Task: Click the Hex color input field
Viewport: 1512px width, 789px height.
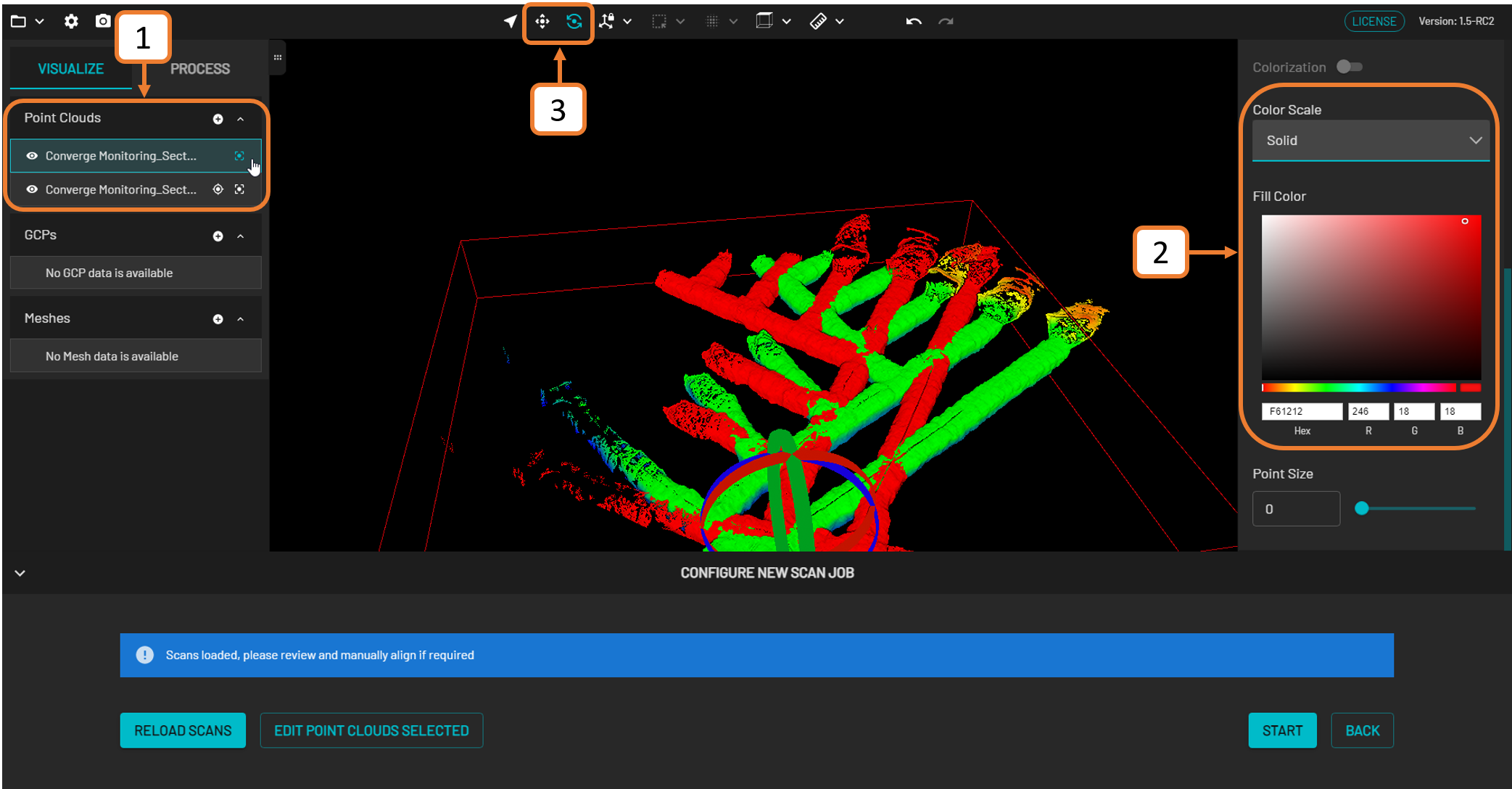Action: (x=1302, y=411)
